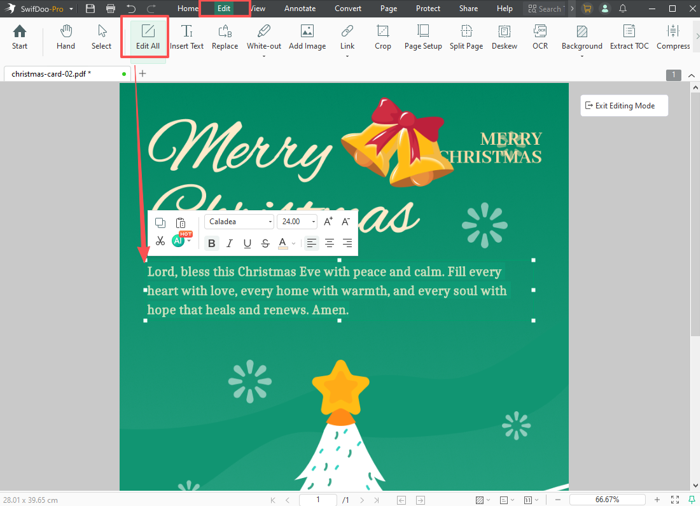Toggle italic formatting
This screenshot has height=506, width=700.
pos(229,243)
